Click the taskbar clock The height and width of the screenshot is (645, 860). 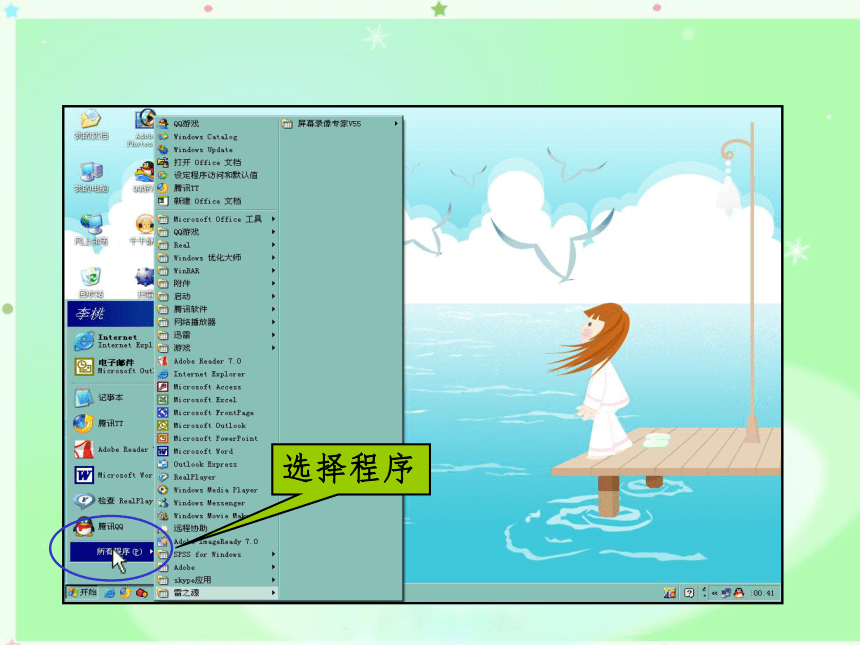763,593
